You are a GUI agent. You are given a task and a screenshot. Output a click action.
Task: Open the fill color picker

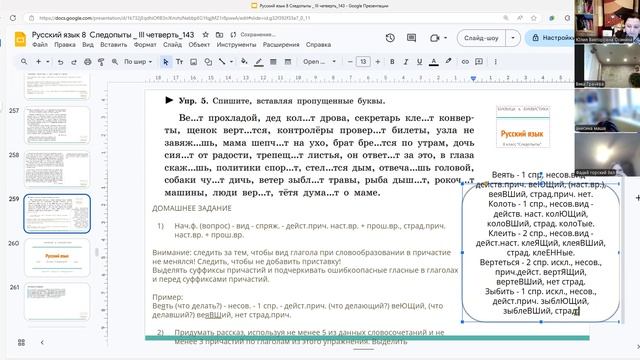[244, 62]
